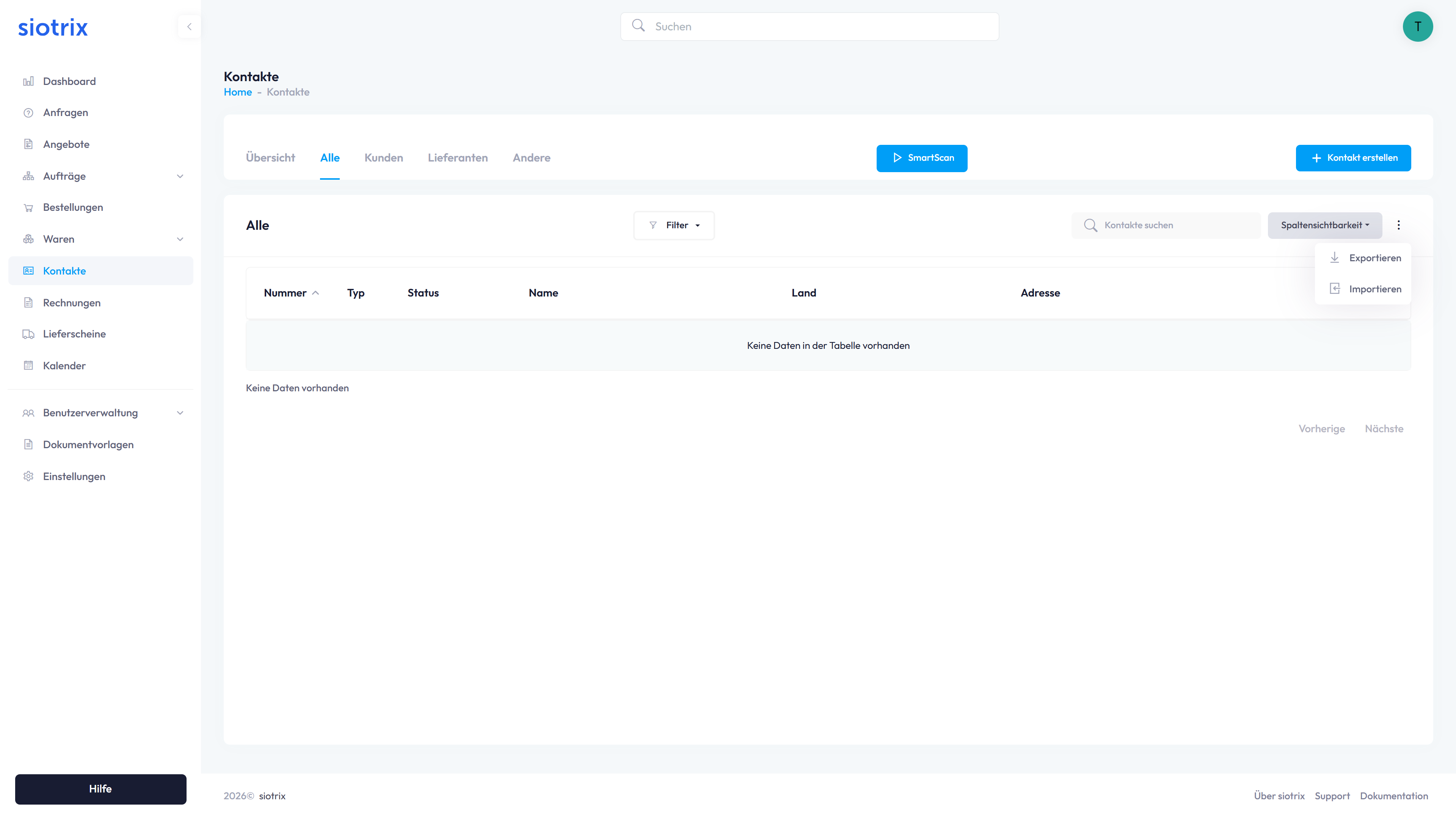This screenshot has height=819, width=1456.
Task: Click the Dashboard chart icon in sidebar
Action: pos(28,82)
